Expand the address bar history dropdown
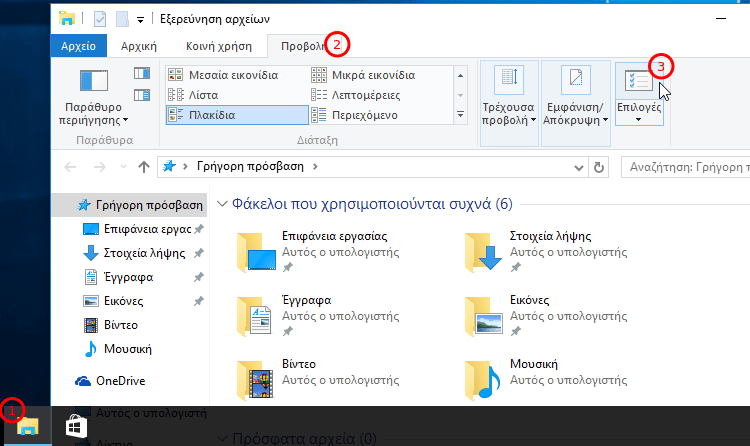750x446 pixels. [x=579, y=167]
